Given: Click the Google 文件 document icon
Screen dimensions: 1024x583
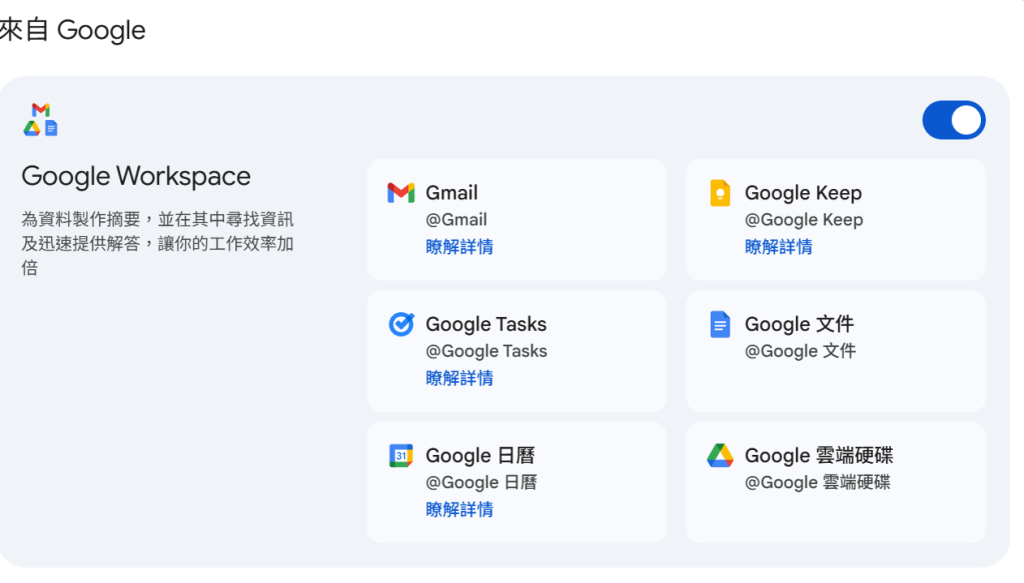Looking at the screenshot, I should [720, 324].
